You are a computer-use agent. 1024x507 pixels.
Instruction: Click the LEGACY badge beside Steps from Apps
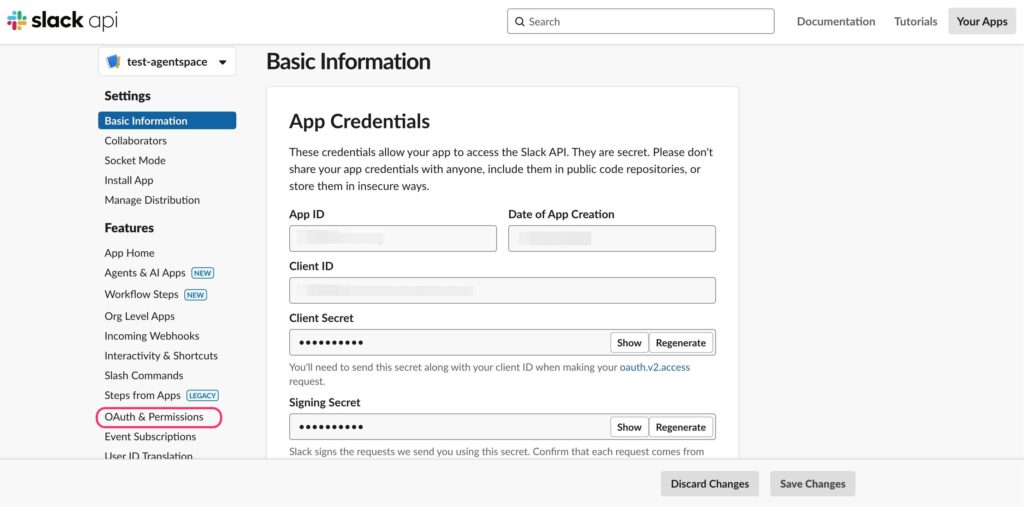point(202,395)
